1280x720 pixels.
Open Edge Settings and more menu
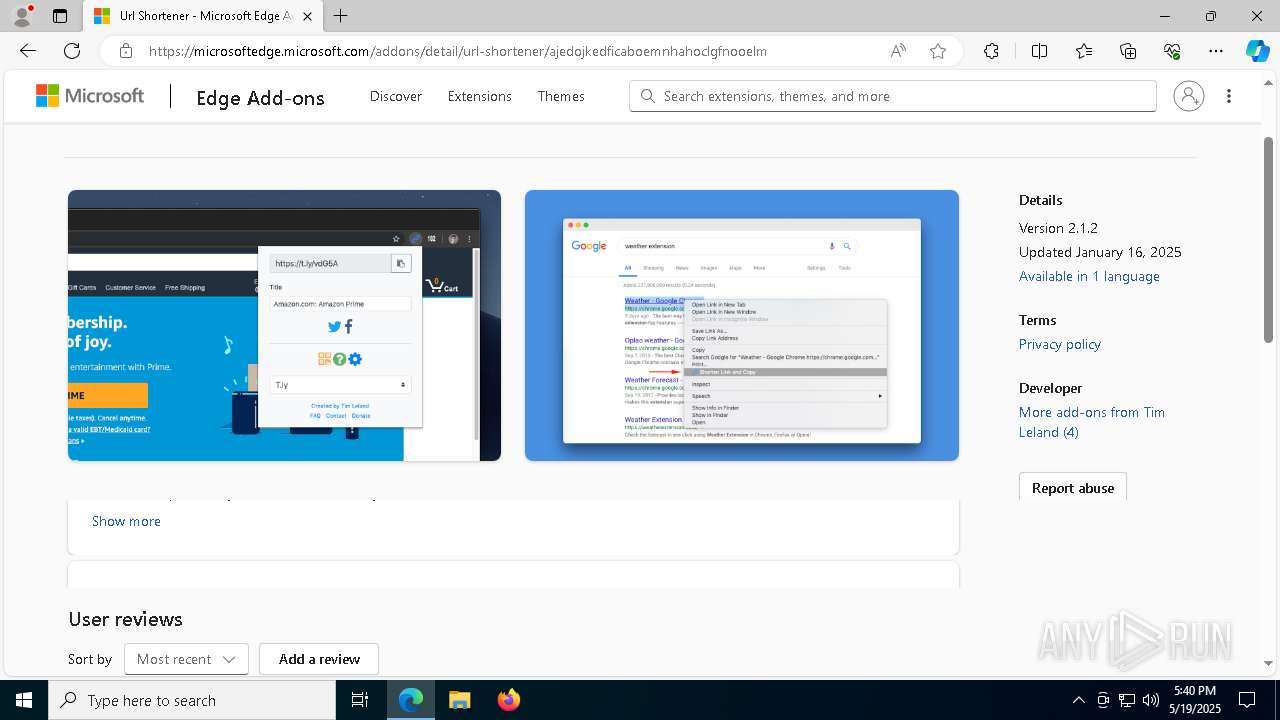[x=1216, y=51]
